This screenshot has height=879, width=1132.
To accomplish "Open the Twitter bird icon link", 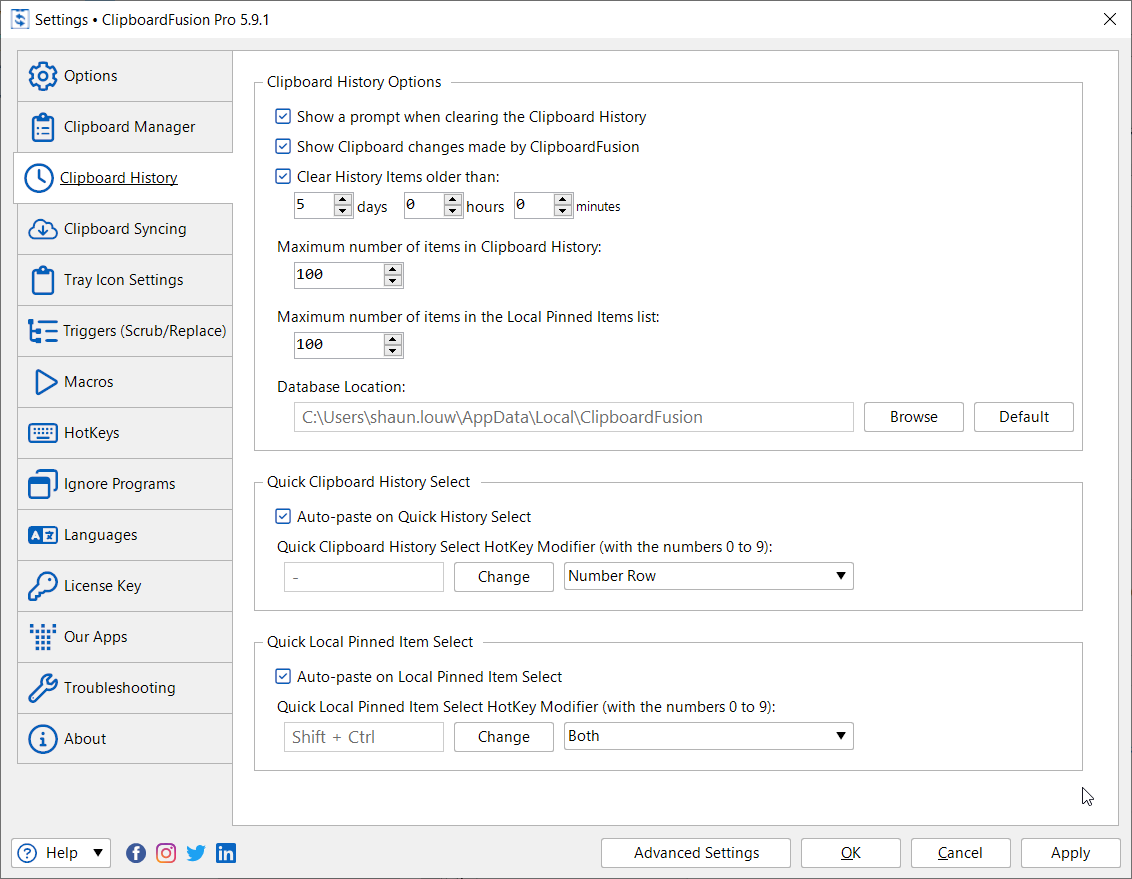I will pos(196,853).
